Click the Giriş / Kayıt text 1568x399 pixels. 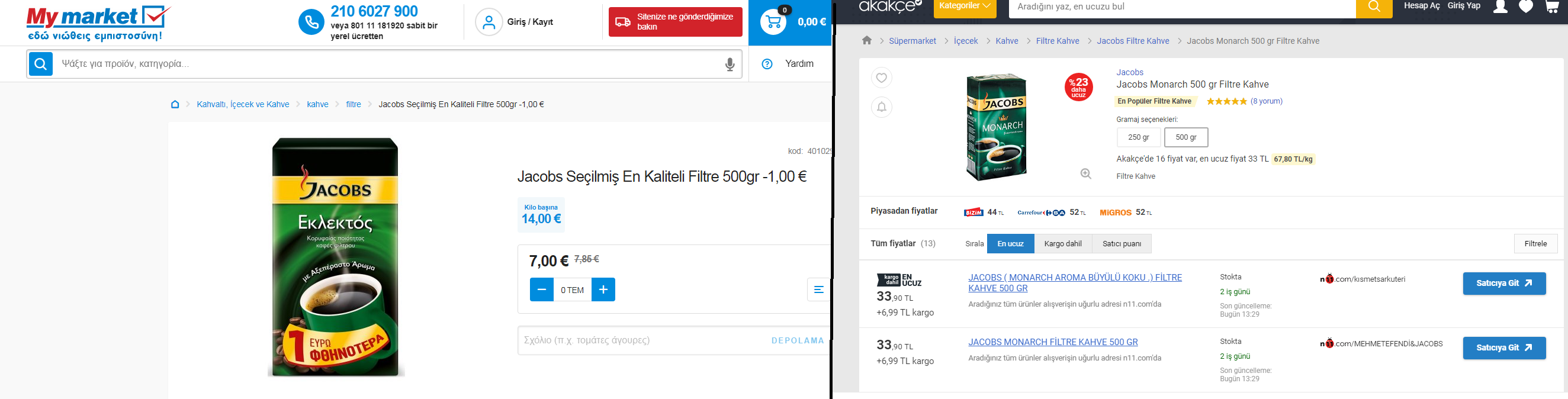pyautogui.click(x=530, y=22)
